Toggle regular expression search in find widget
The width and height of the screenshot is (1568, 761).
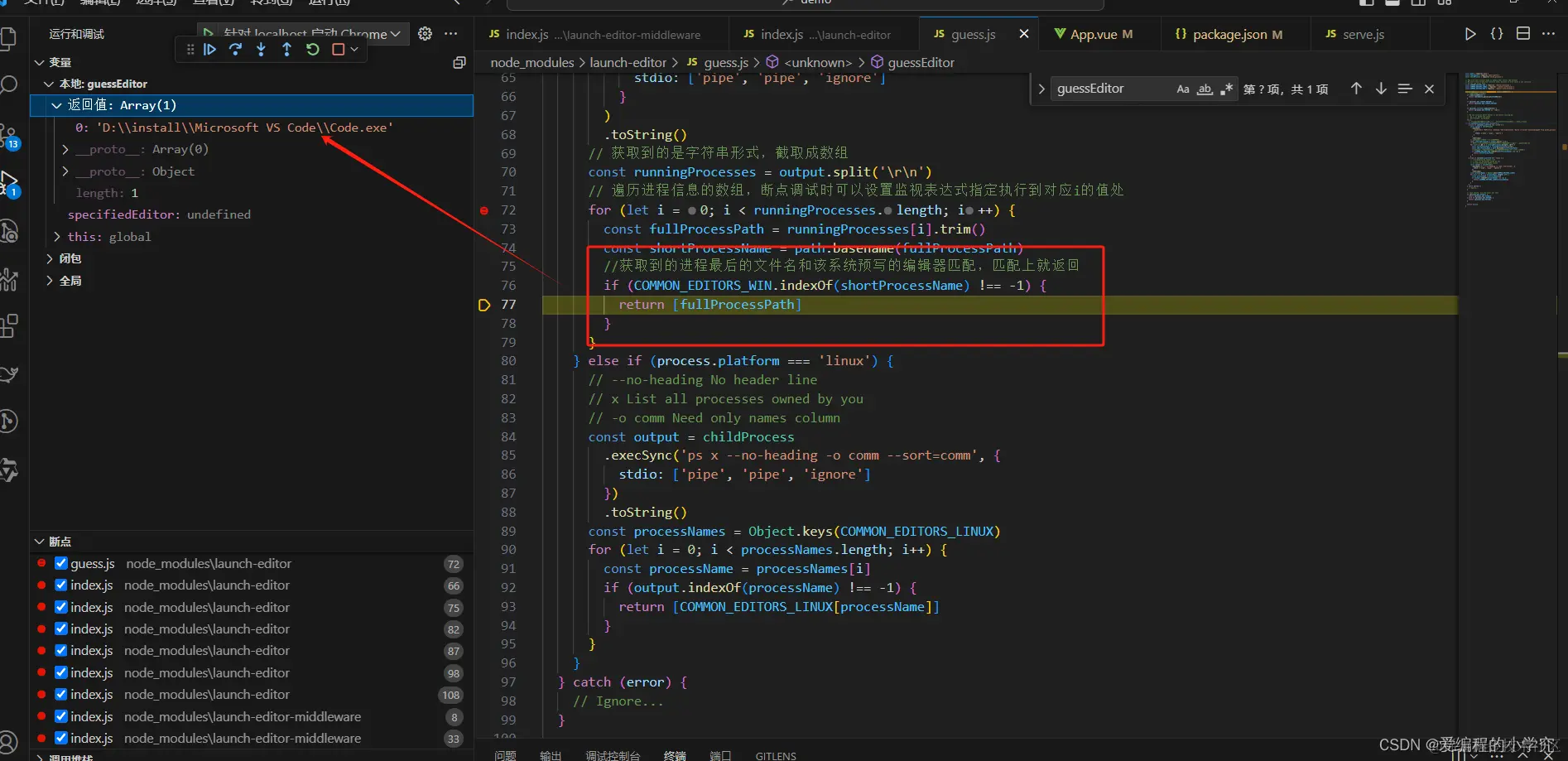(x=1226, y=89)
